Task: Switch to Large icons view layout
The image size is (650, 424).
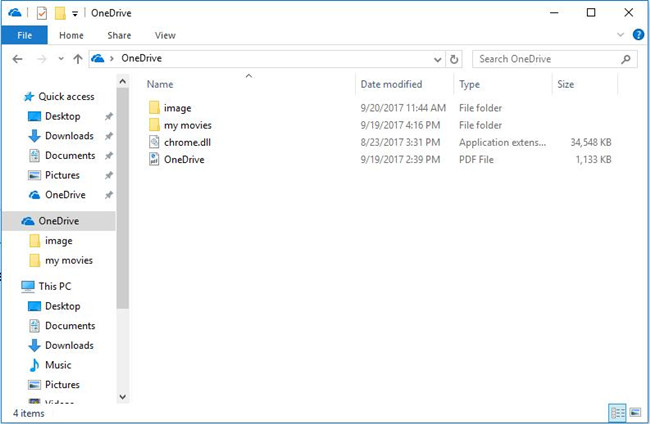Action: point(635,412)
